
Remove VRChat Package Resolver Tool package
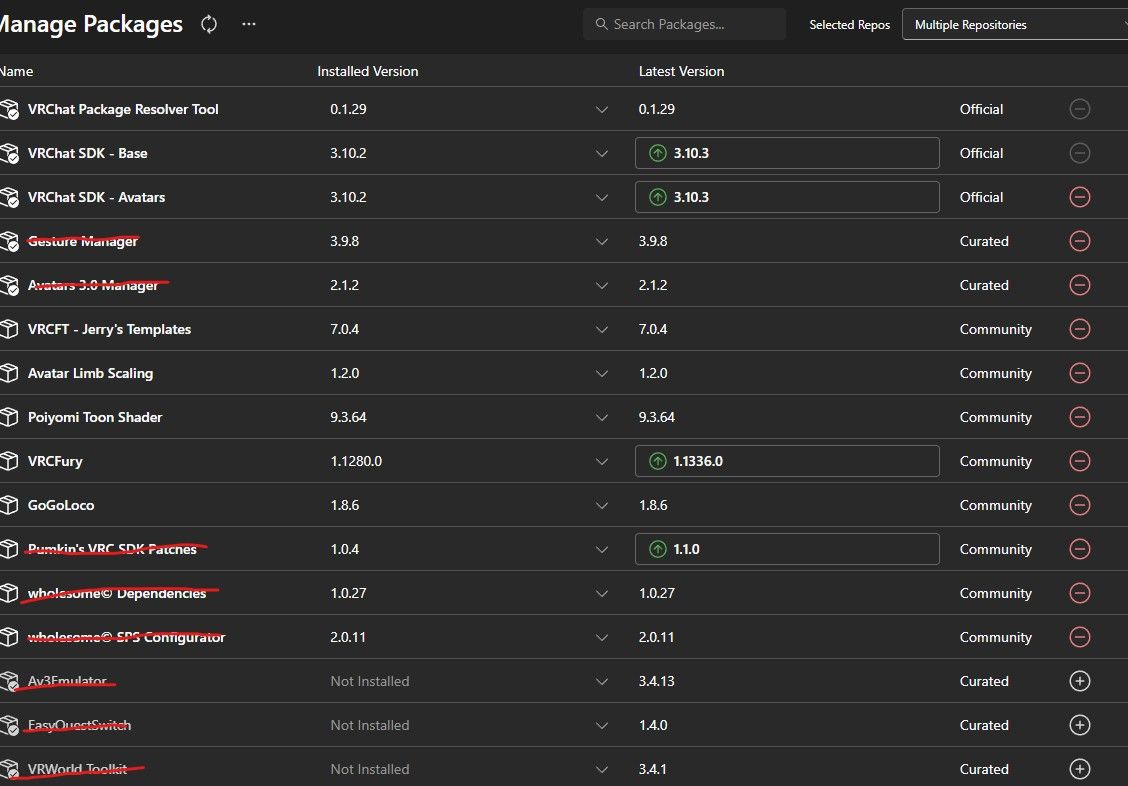pos(1079,109)
